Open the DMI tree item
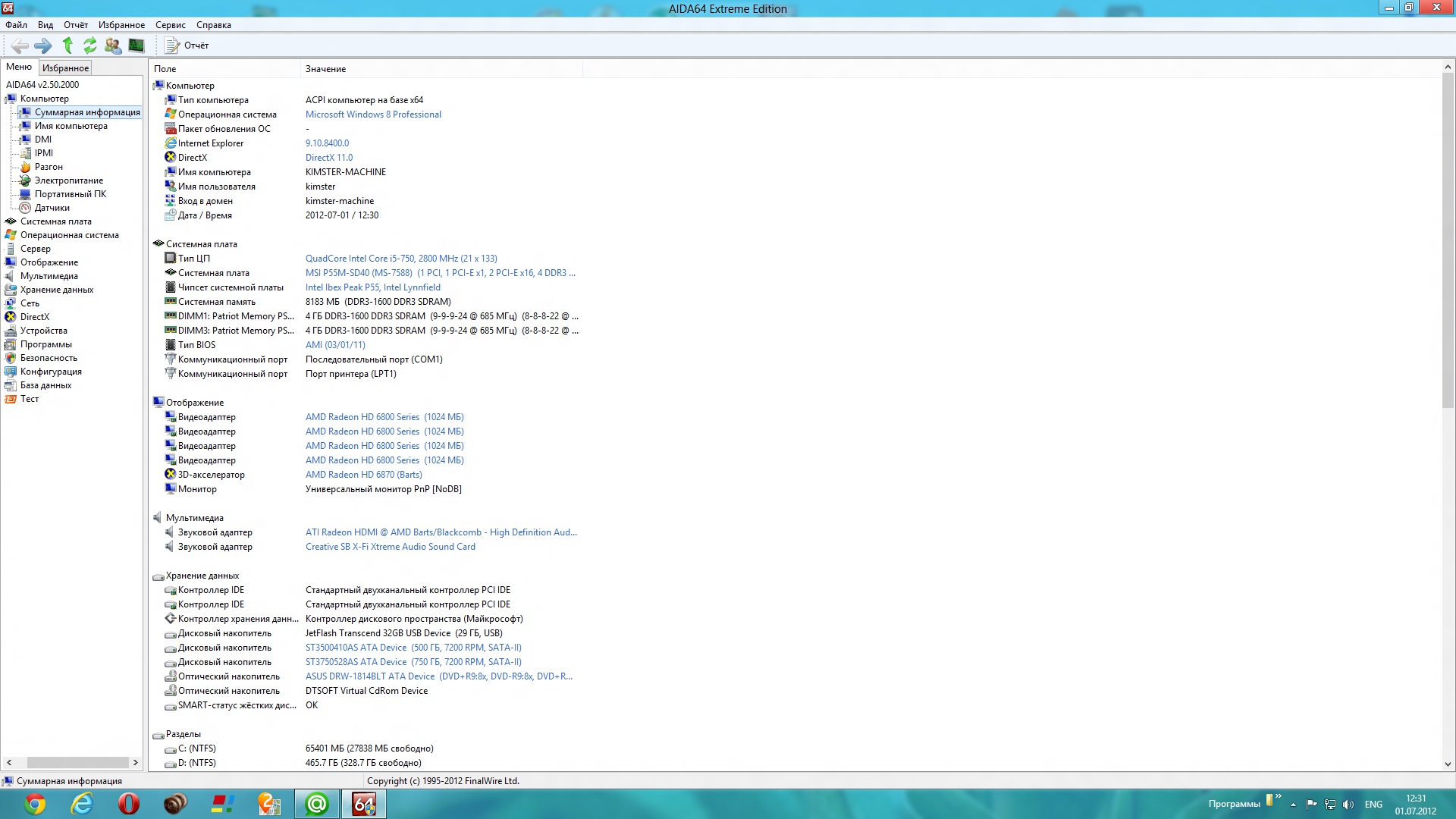1456x819 pixels. tap(43, 140)
